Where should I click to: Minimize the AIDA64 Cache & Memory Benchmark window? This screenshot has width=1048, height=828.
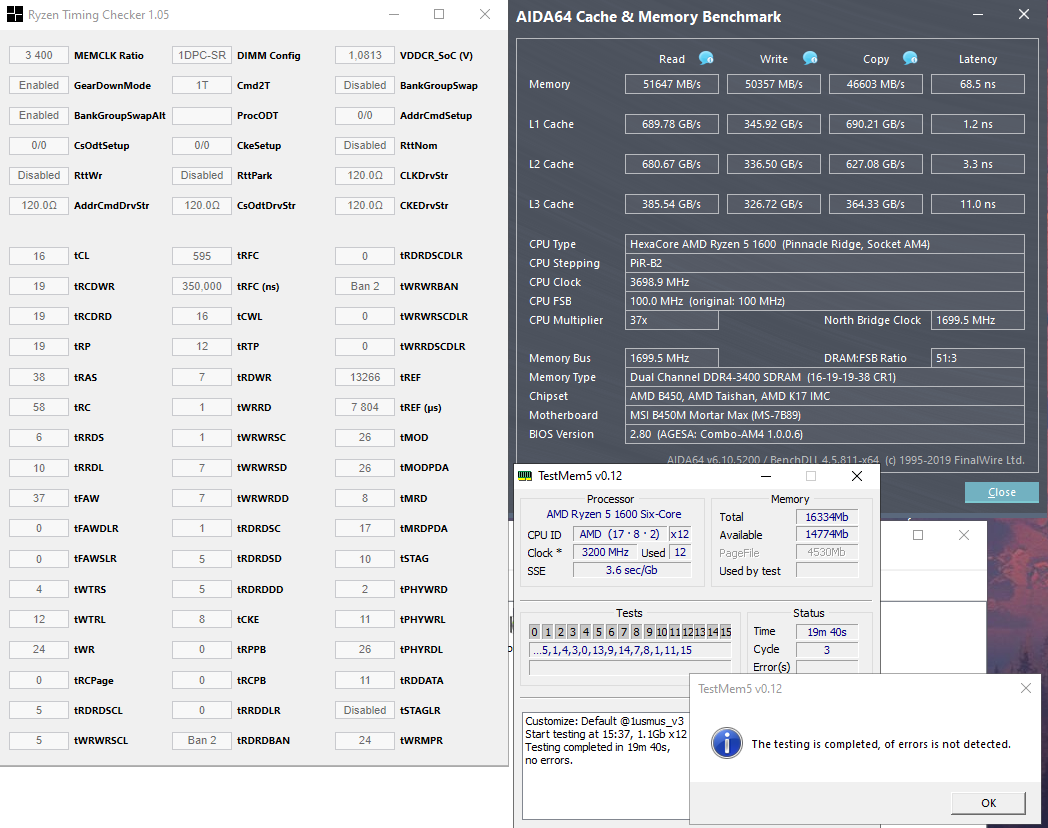(x=978, y=15)
